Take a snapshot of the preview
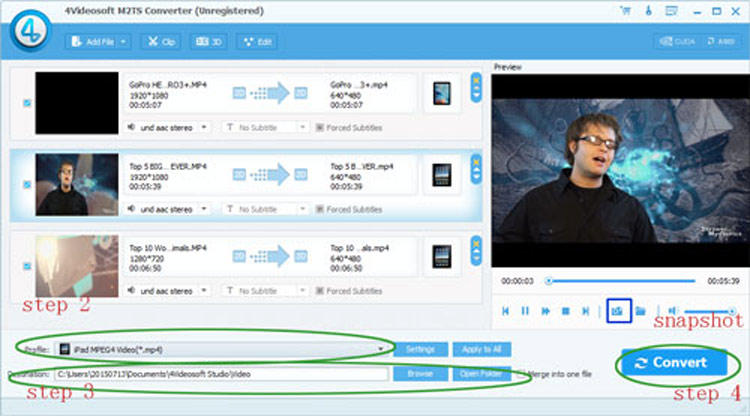Viewport: 750px width, 416px height. [618, 311]
